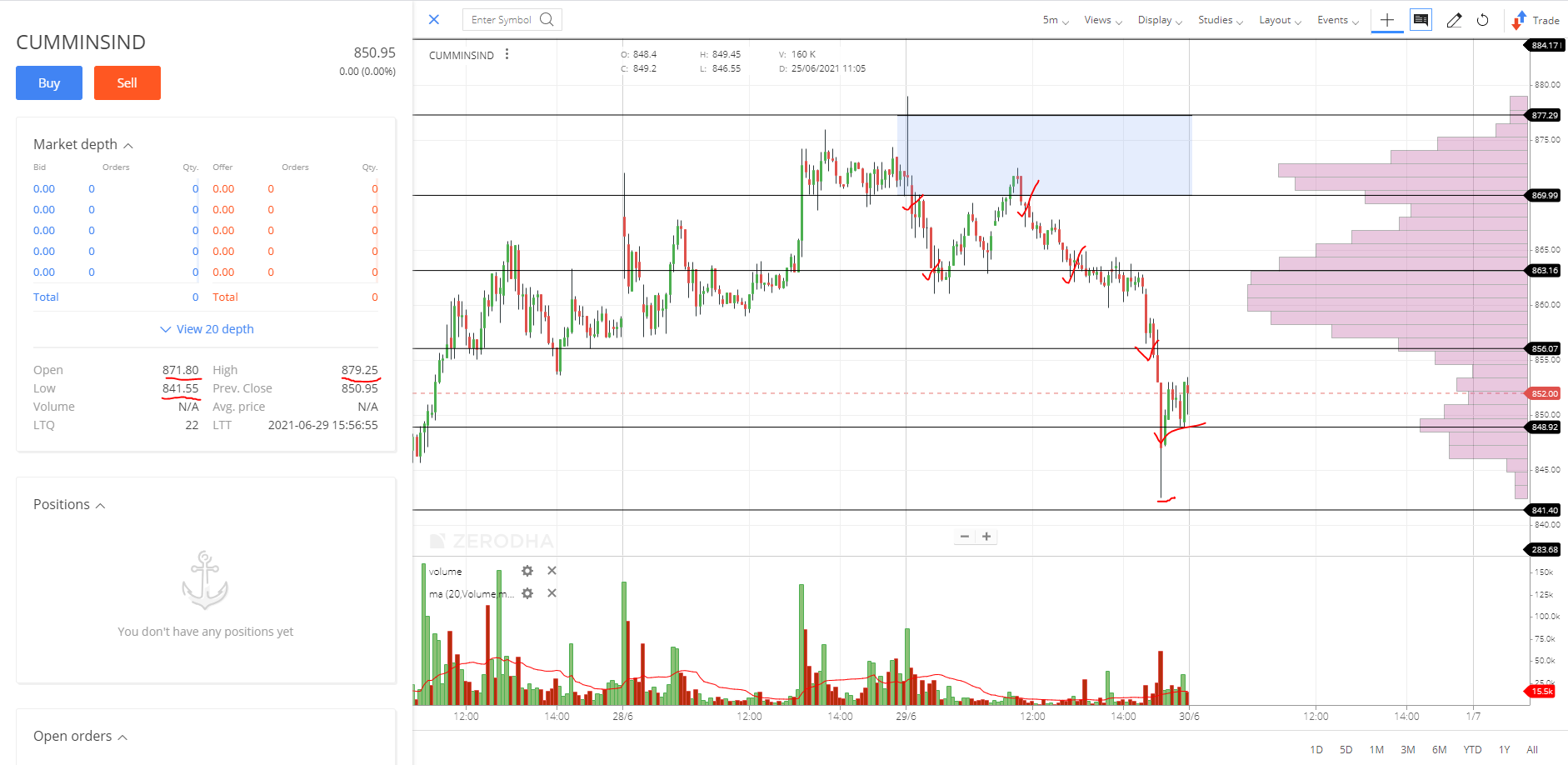Click the red 15.5k volume label
Screen dimensions: 1568x765
point(1541,691)
